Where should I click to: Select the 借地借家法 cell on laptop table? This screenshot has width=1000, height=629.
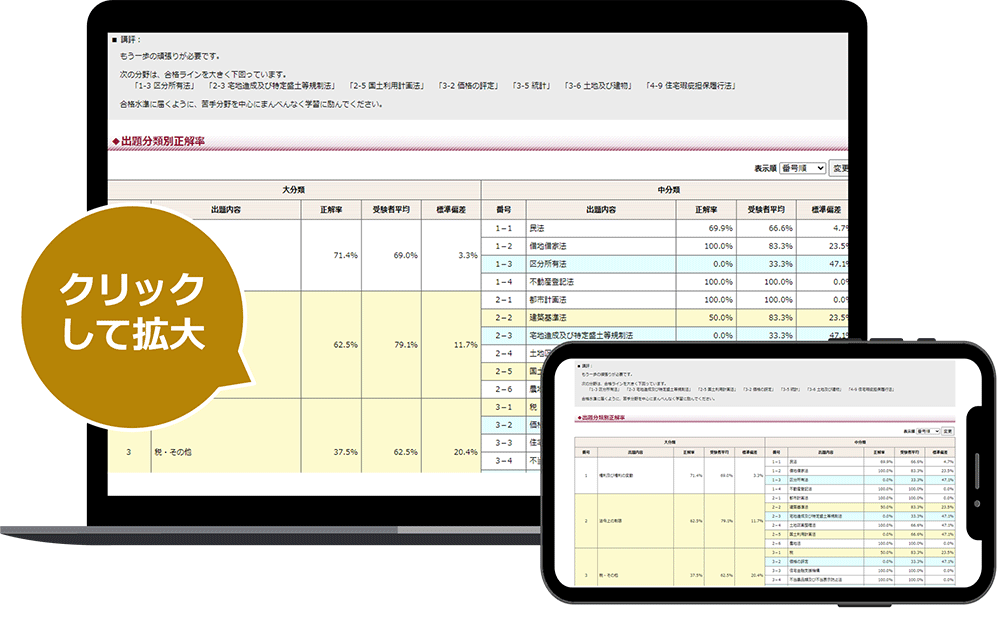(x=601, y=246)
